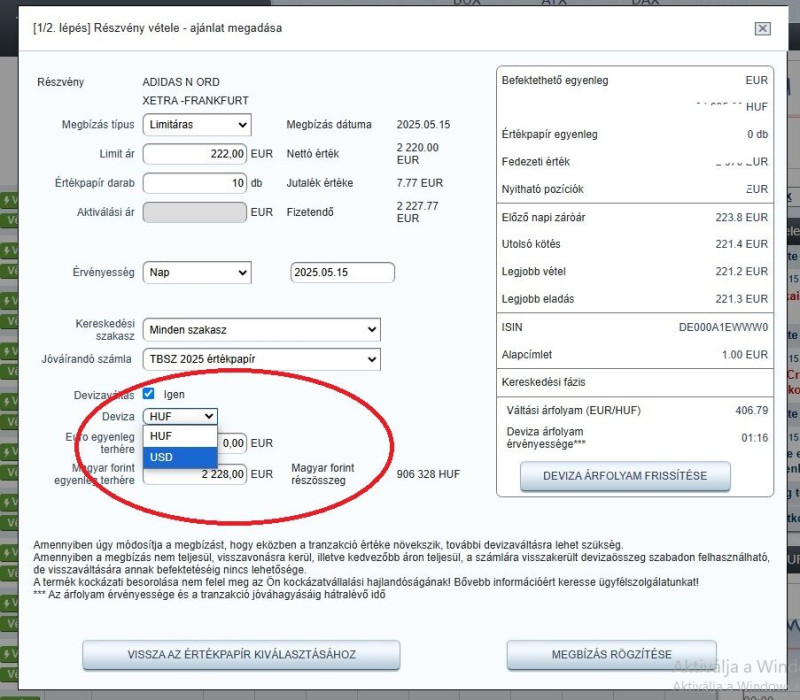800x700 pixels.
Task: Click the XETRA -FRANKFURT exchange text
Action: point(195,101)
